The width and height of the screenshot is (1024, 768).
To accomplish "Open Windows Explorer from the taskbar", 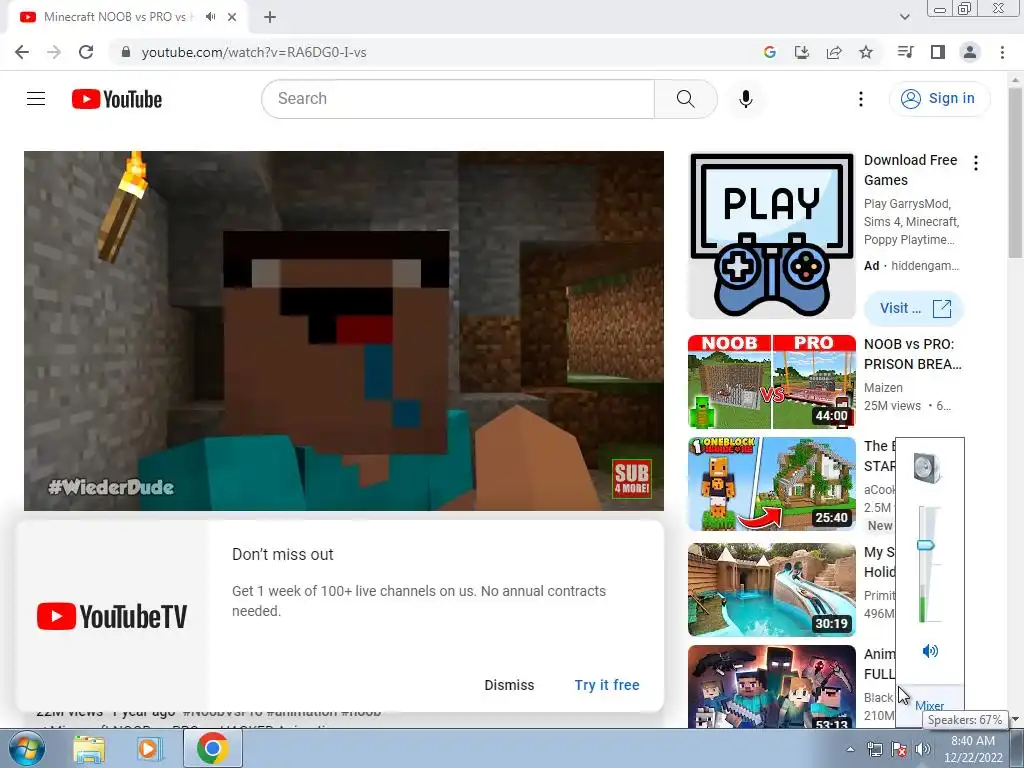I will [x=89, y=748].
